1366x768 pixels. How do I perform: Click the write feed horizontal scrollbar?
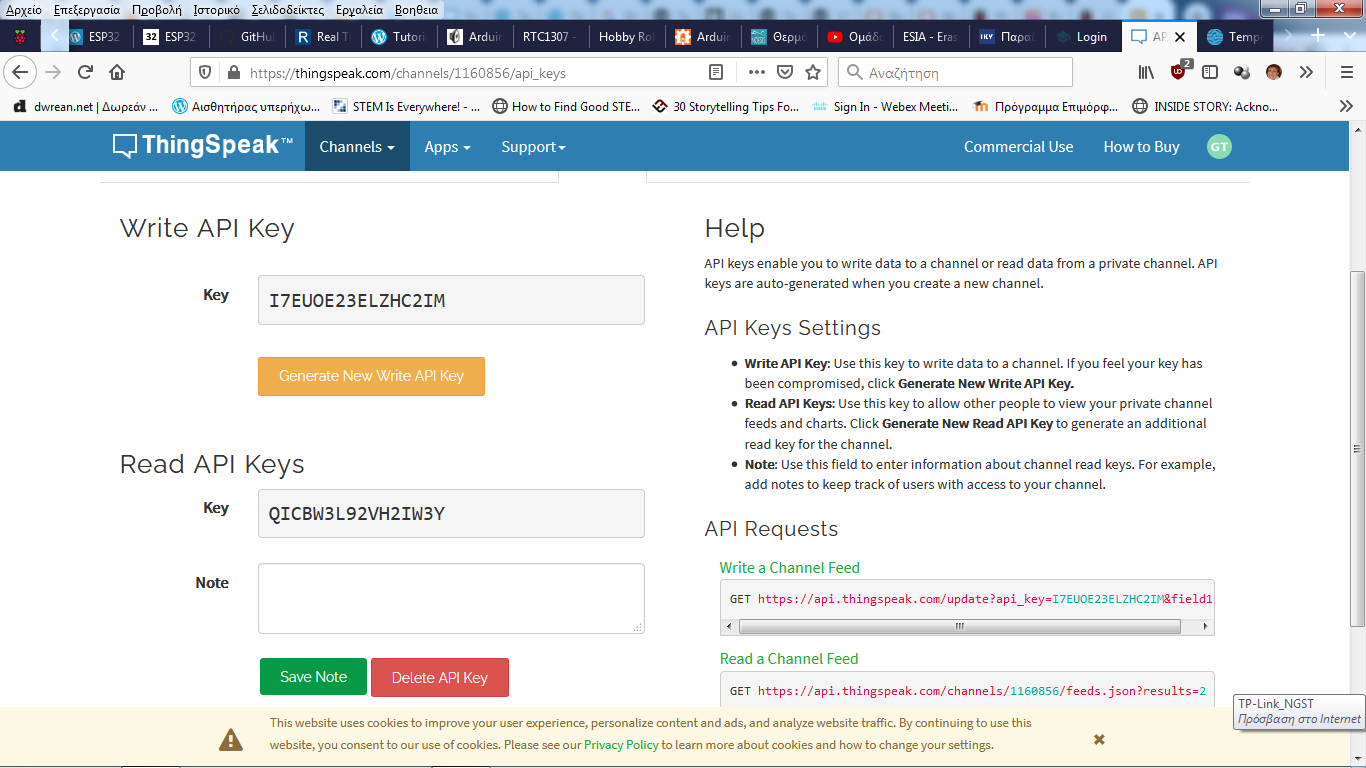coord(959,626)
